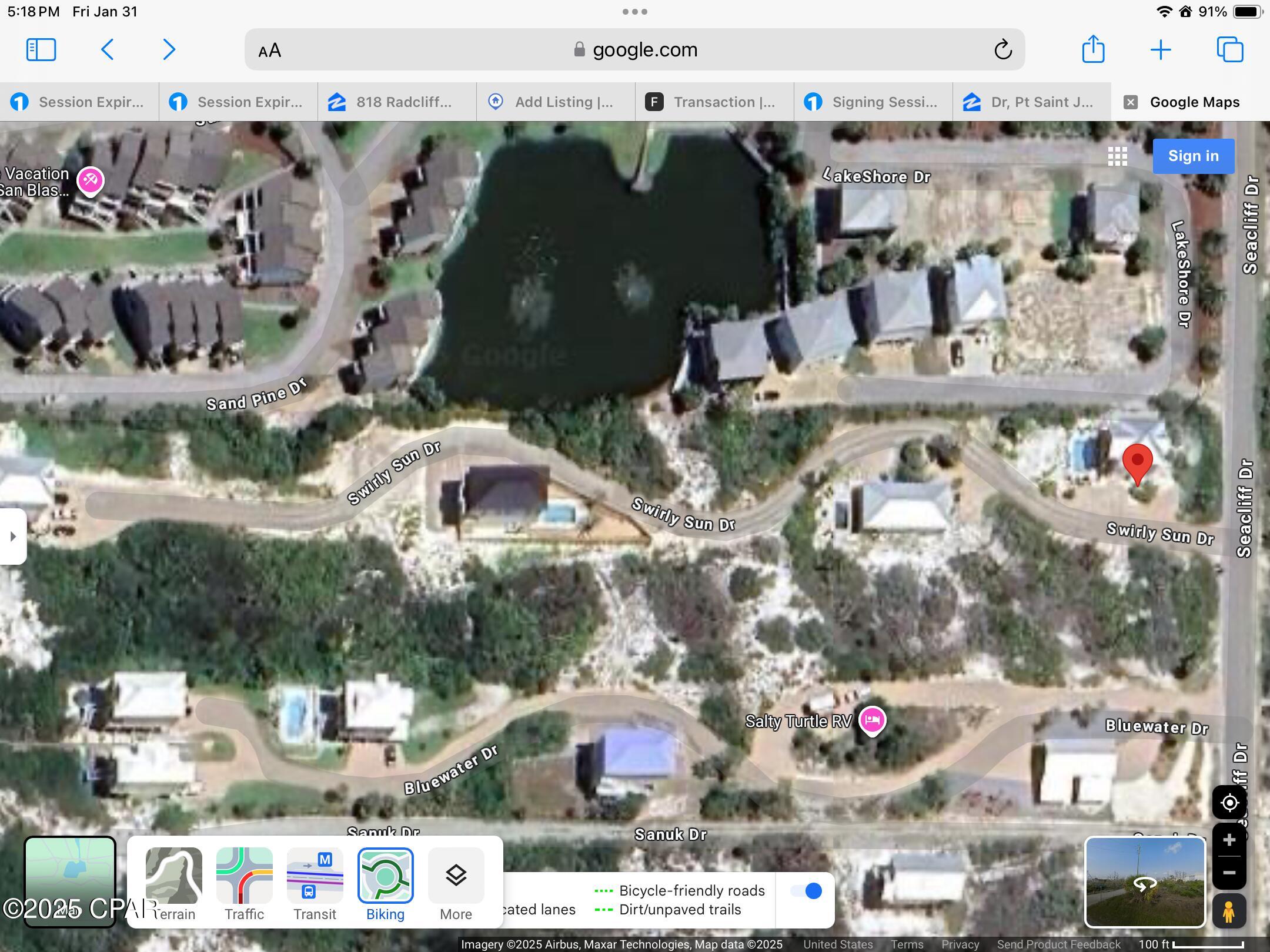Click the my-location target icon
This screenshot has width=1270, height=952.
(1229, 803)
